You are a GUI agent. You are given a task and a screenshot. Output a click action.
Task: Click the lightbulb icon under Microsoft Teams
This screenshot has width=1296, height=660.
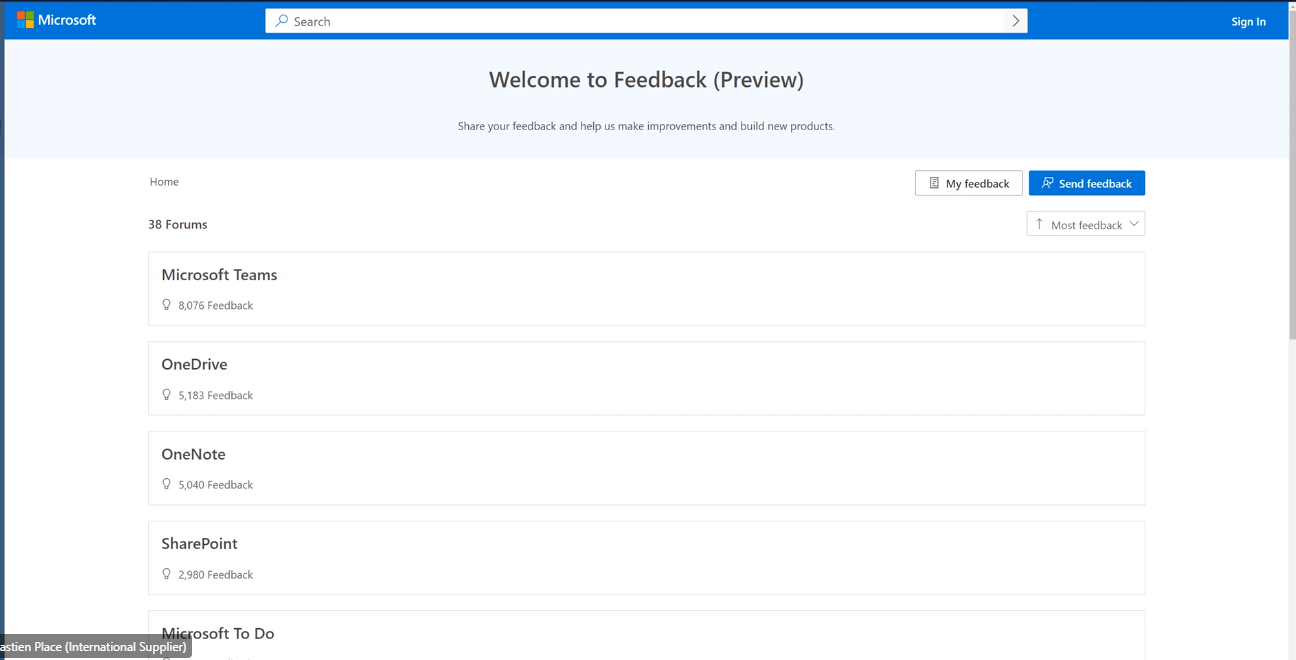[167, 305]
